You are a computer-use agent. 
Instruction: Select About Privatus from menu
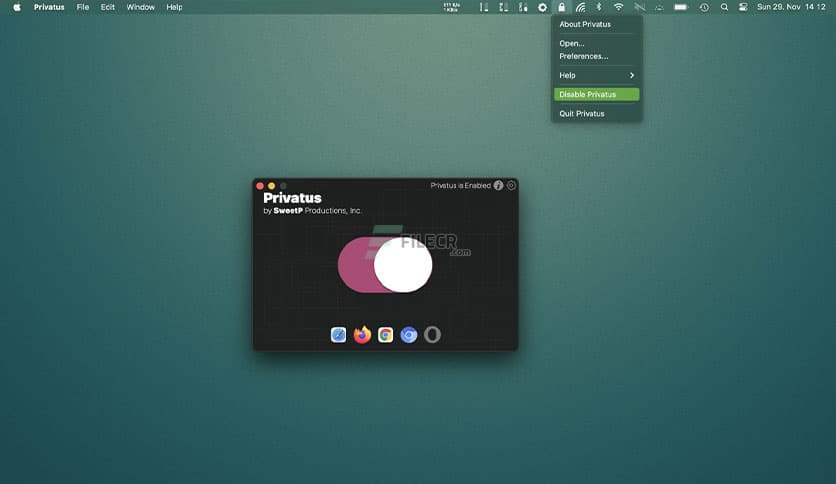597,24
